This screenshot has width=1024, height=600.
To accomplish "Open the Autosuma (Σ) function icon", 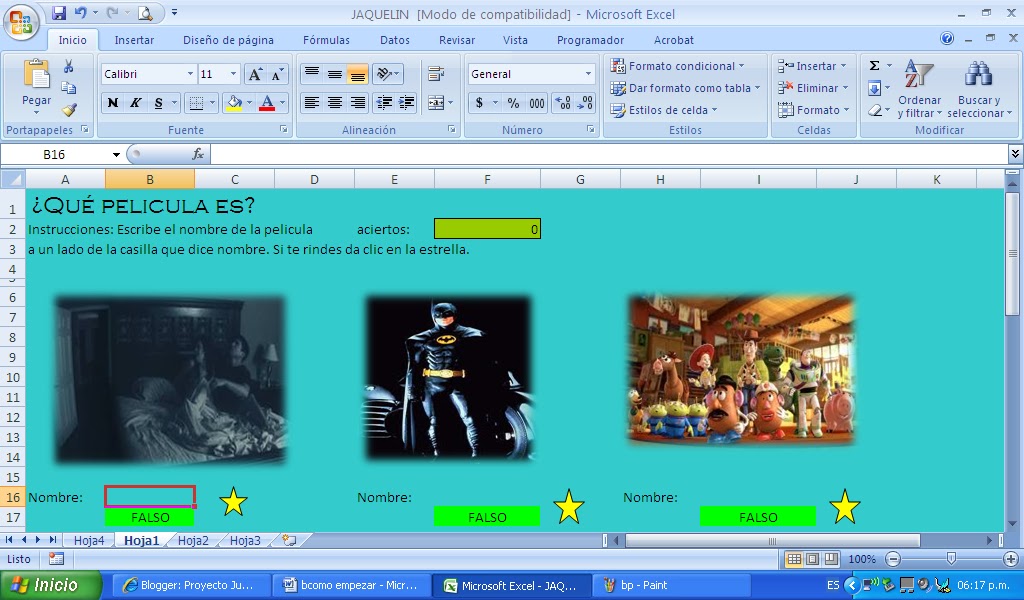I will [873, 64].
